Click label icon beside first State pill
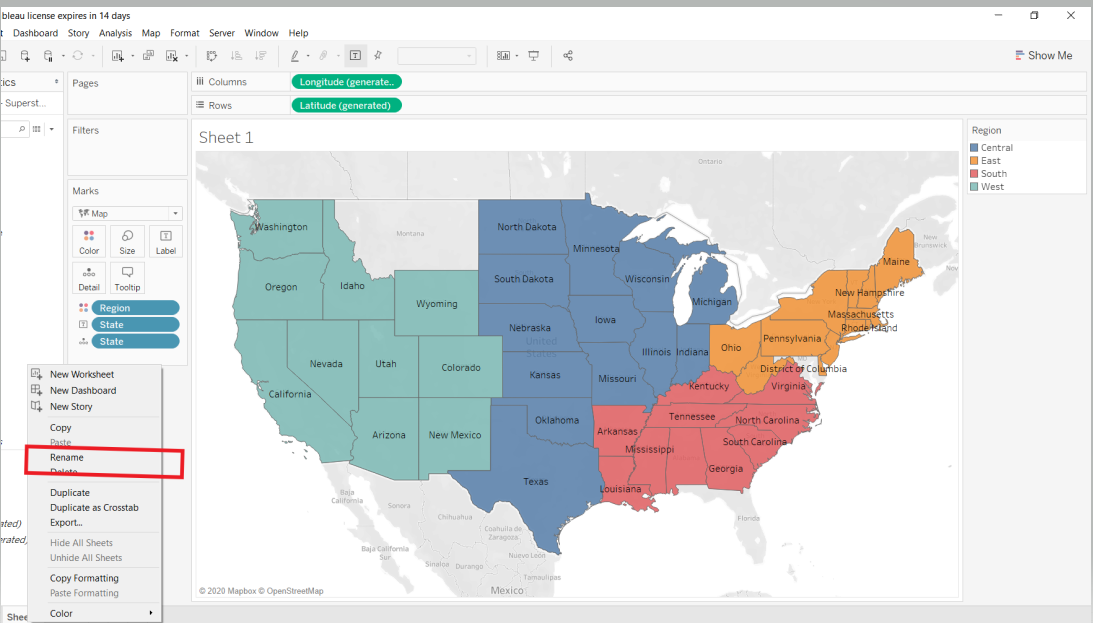The width and height of the screenshot is (1093, 623). click(84, 325)
